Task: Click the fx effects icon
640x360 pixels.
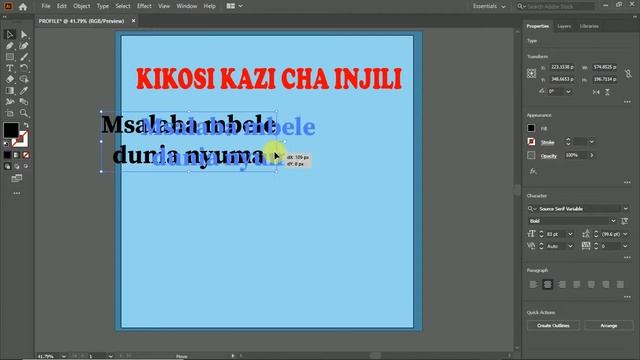Action: 533,171
